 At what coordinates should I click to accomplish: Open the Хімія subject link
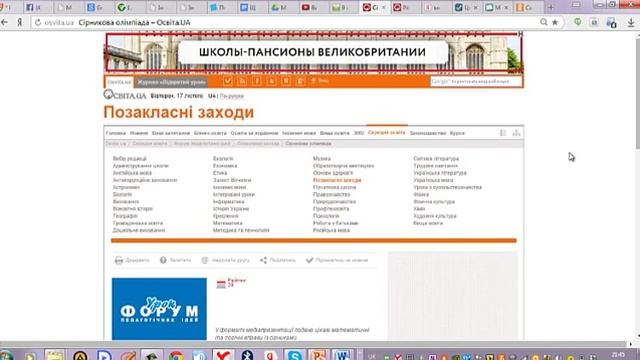coord(419,209)
